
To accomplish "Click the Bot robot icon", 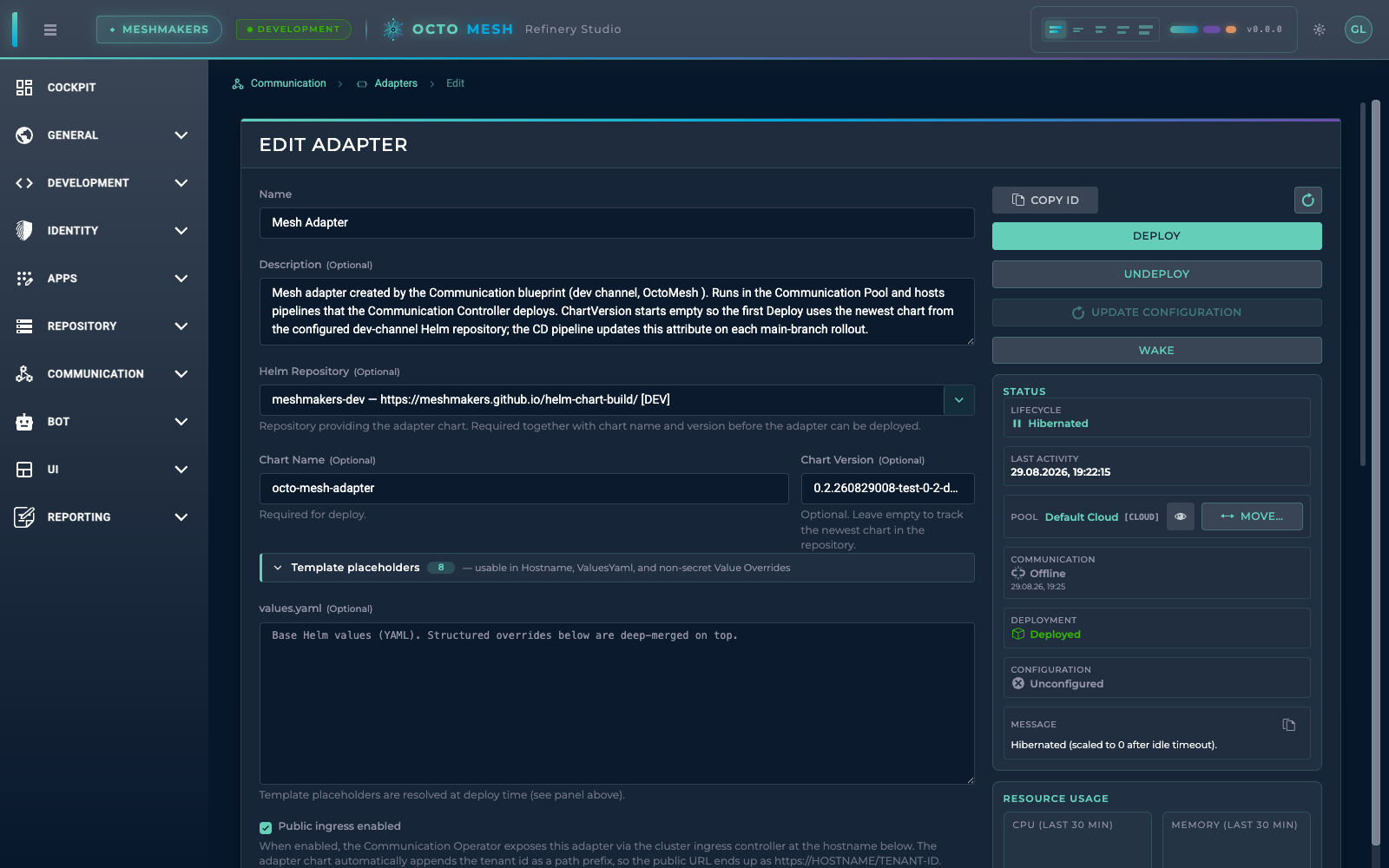I will pos(24,422).
